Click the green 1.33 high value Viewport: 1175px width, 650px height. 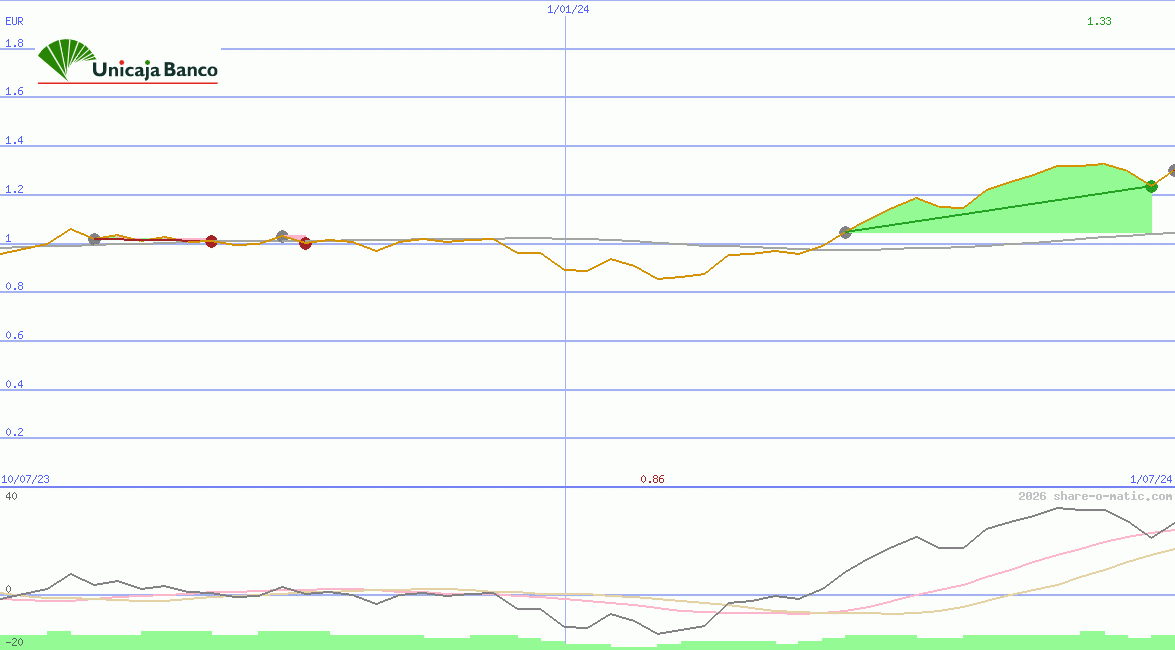click(x=1099, y=21)
